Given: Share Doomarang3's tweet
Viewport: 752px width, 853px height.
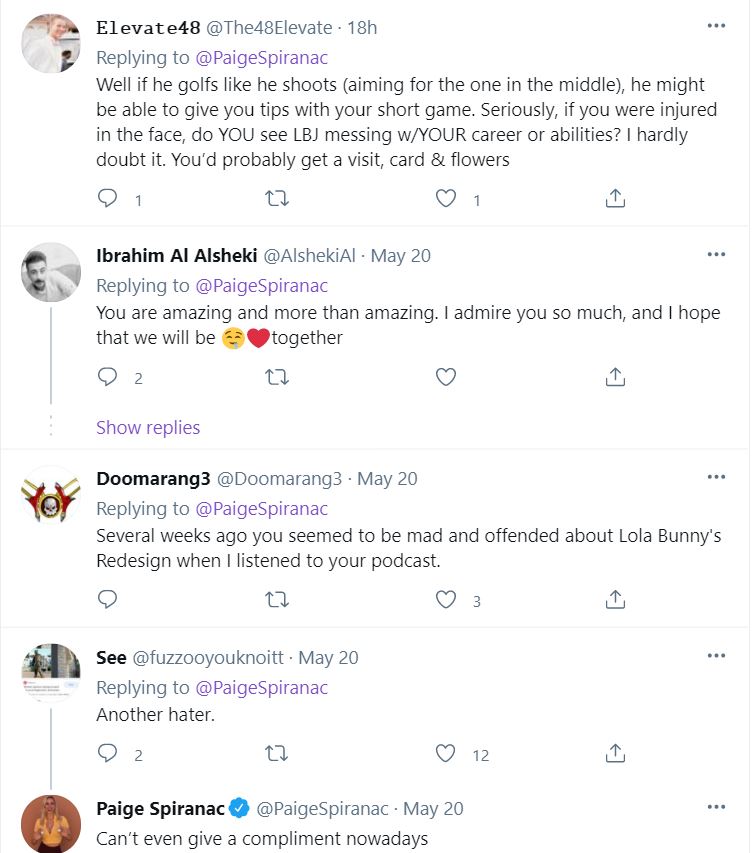Looking at the screenshot, I should click(616, 600).
